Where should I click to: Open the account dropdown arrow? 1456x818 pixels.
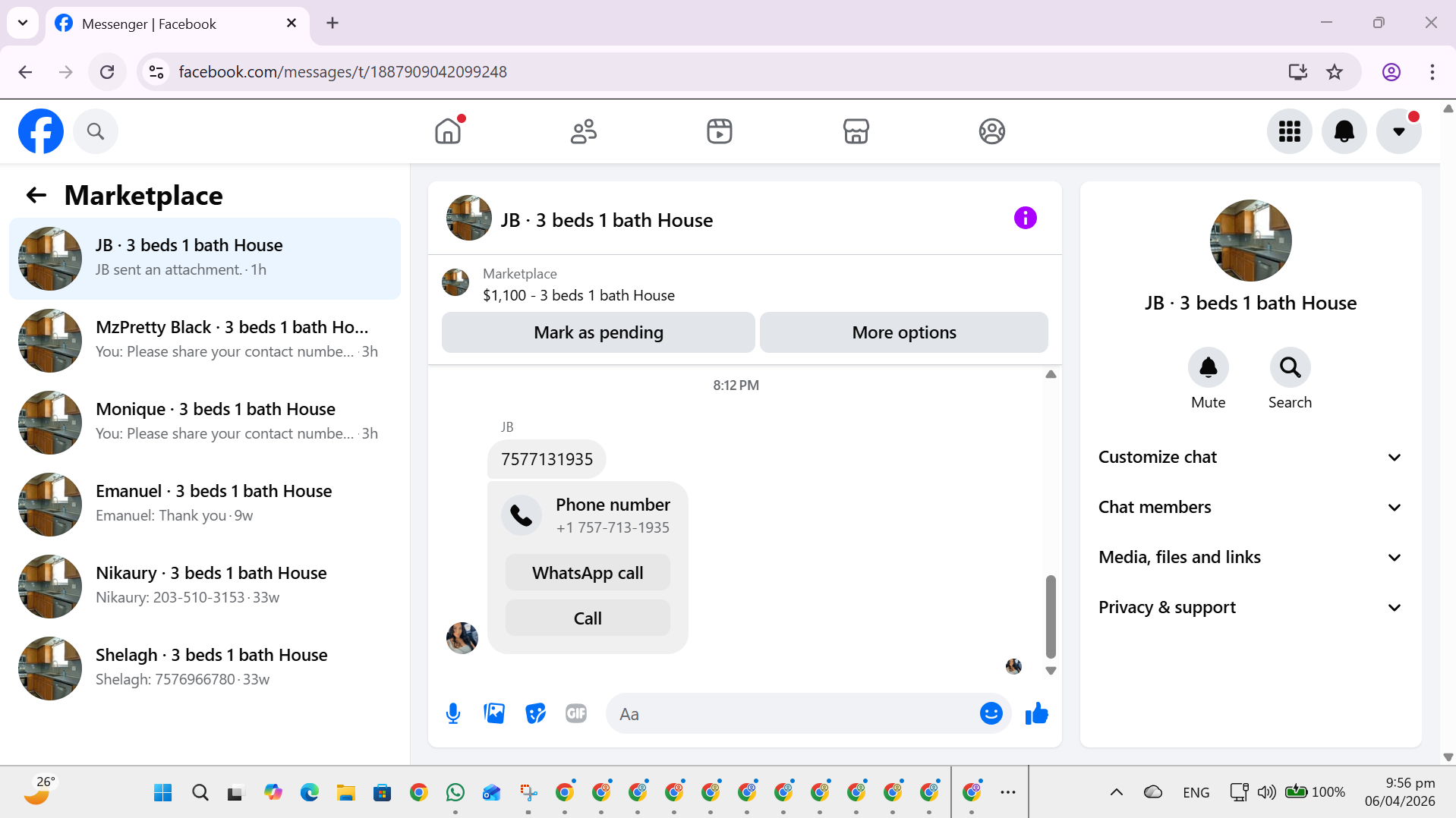[x=1399, y=131]
